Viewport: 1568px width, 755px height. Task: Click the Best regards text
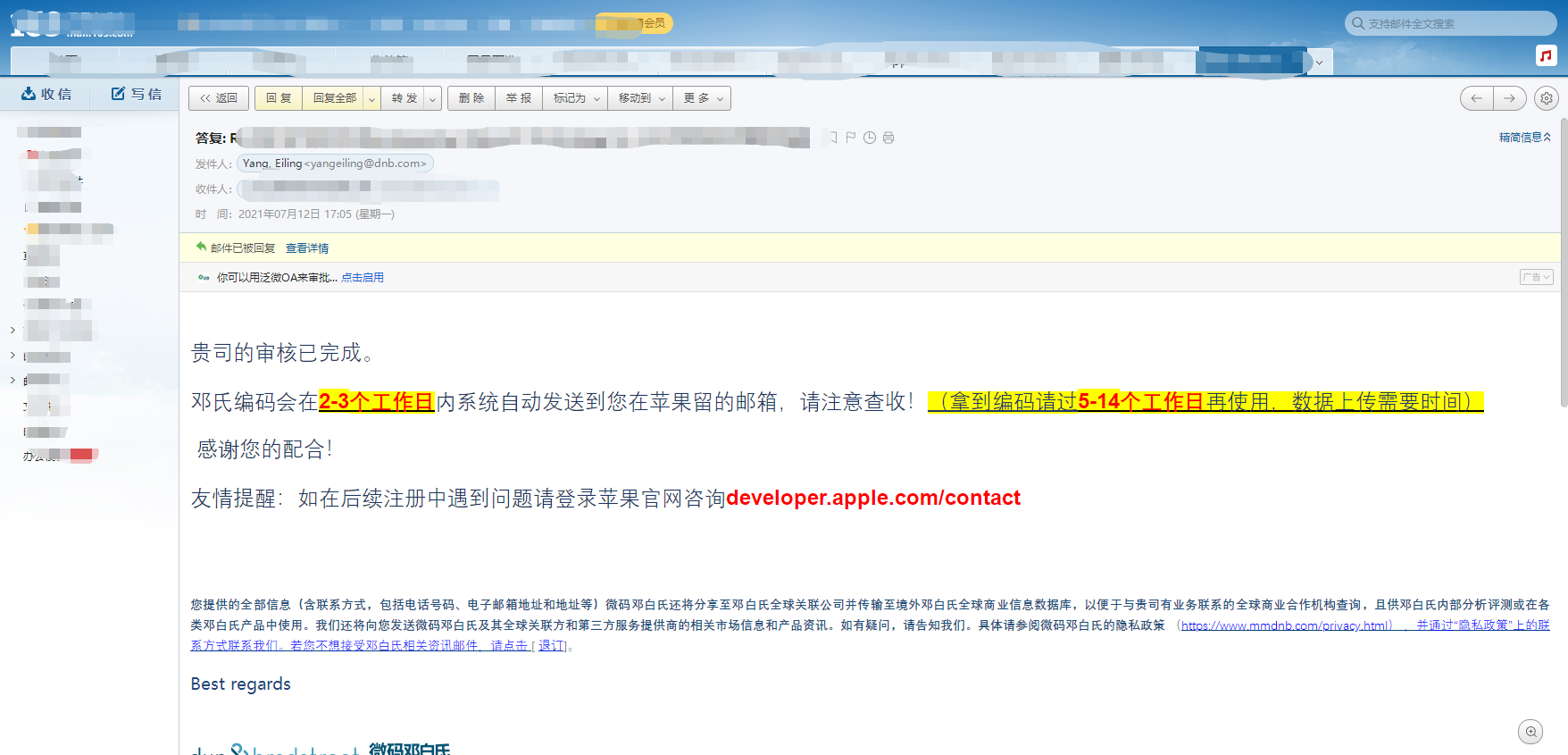(240, 684)
